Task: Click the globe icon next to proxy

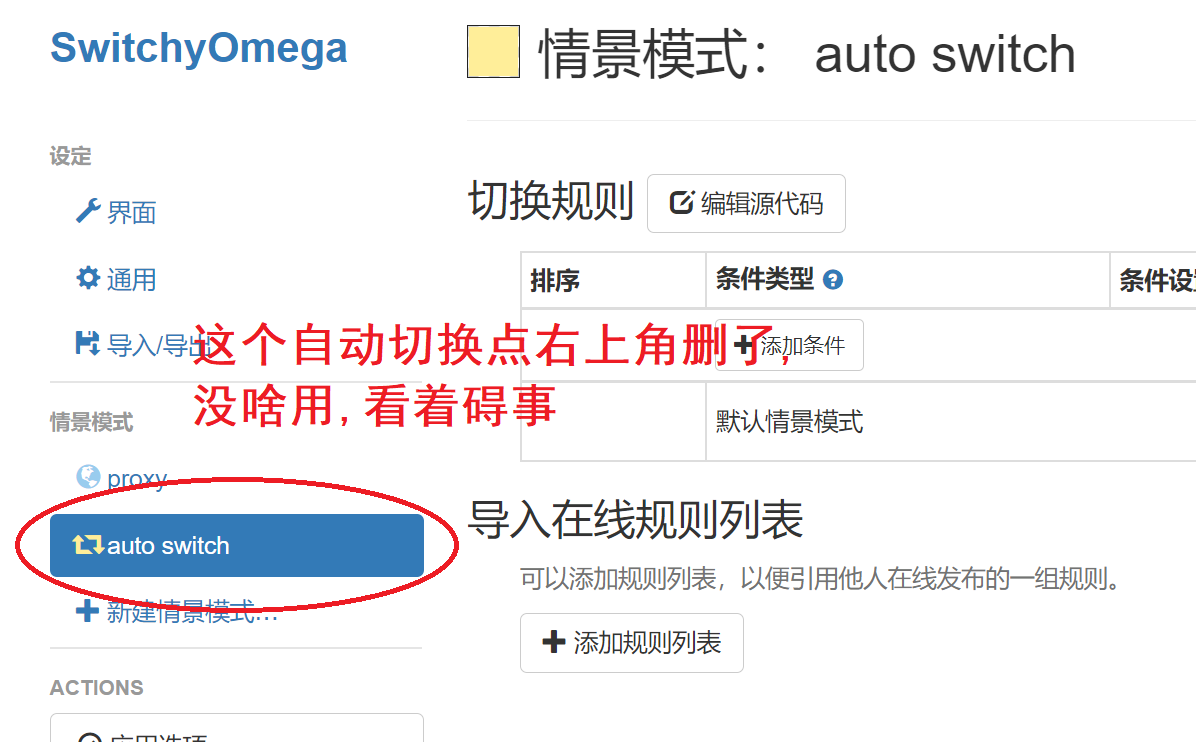Action: 88,477
